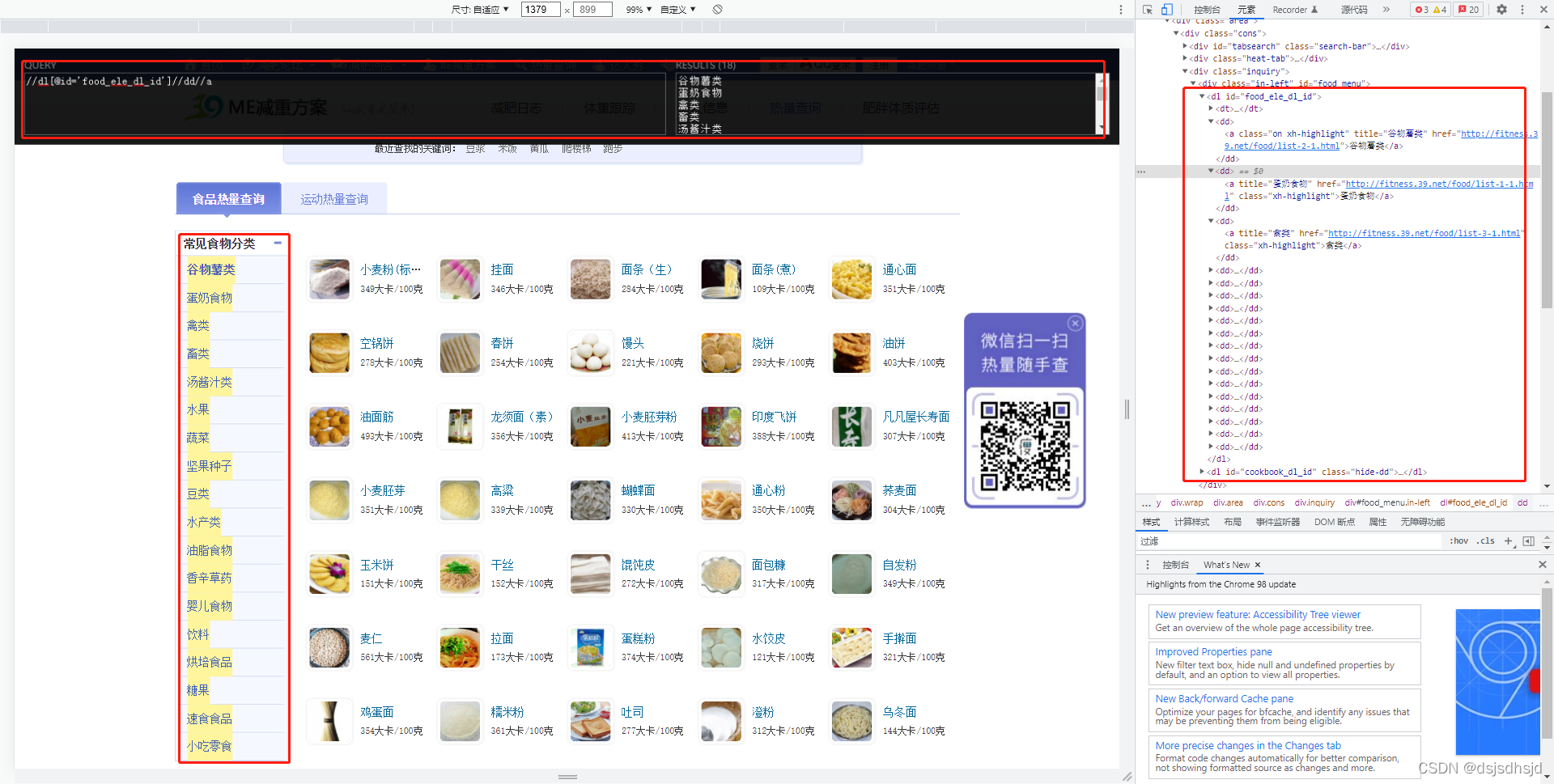
Task: Switch to 运动热量查询 tab on page
Action: 334,199
